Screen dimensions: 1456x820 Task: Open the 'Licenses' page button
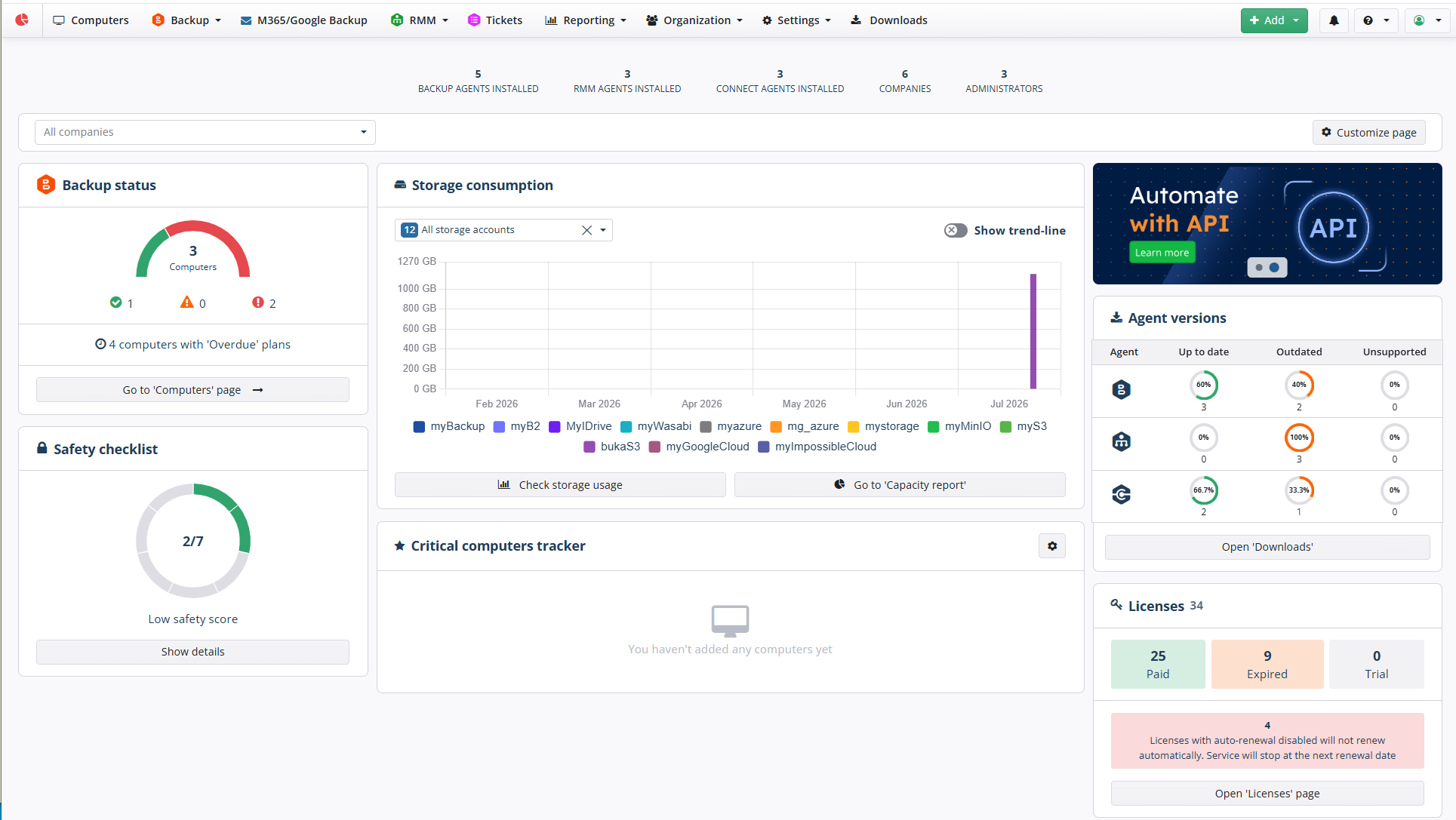point(1267,793)
